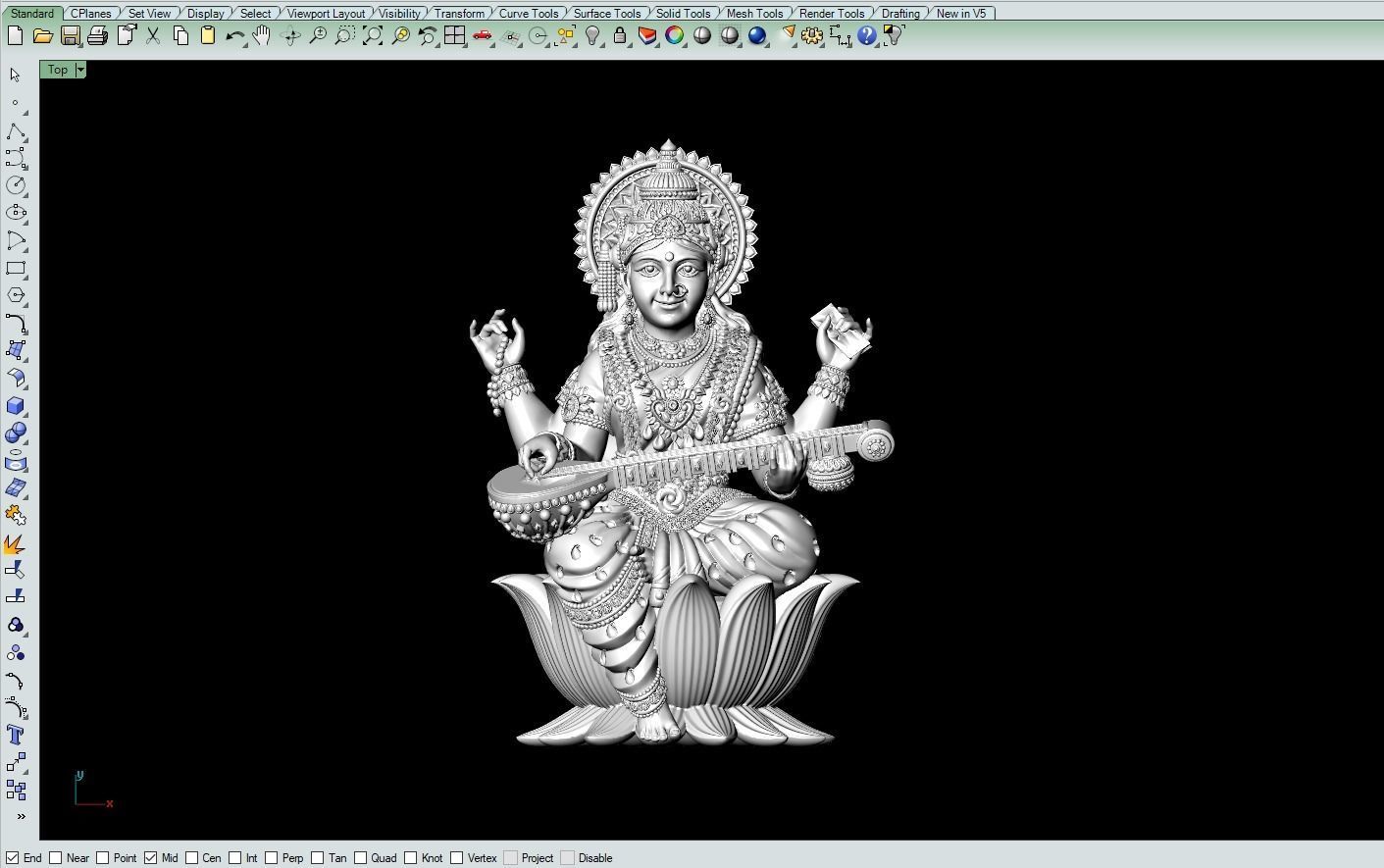Click the padlock Lock objects icon
Image resolution: width=1384 pixels, height=868 pixels.
(x=620, y=36)
